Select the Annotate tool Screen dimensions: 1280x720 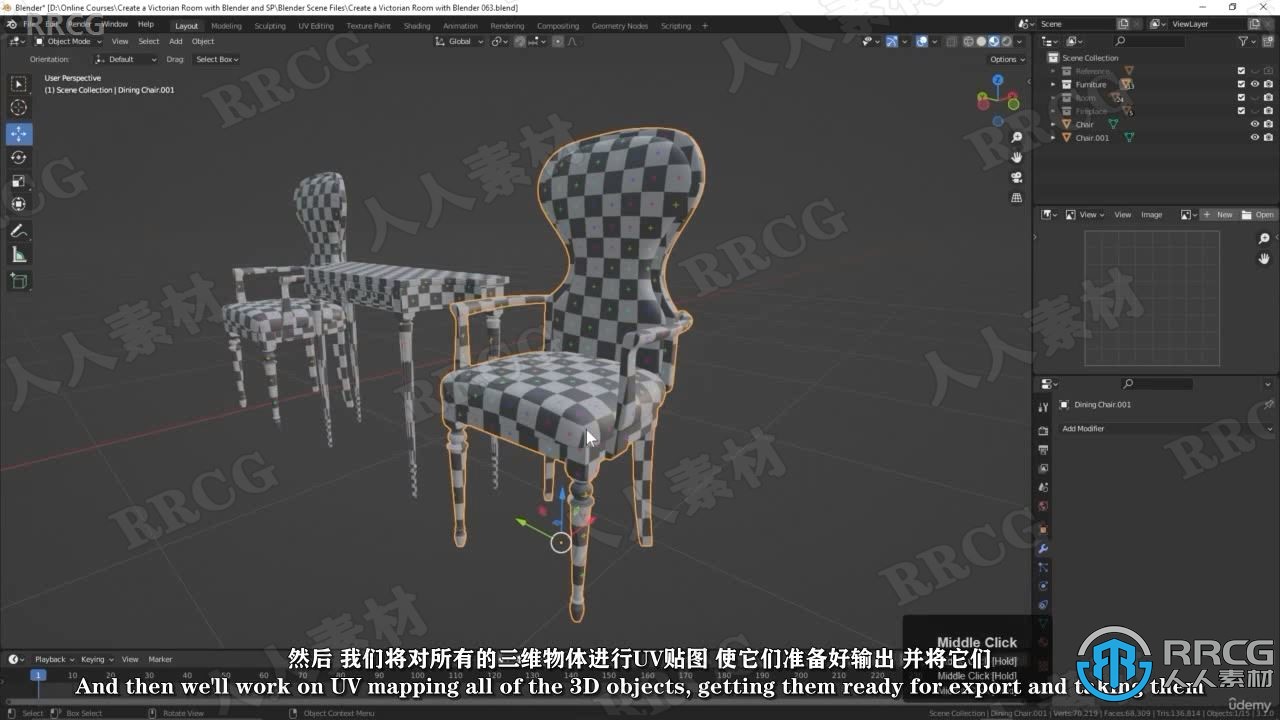(19, 231)
